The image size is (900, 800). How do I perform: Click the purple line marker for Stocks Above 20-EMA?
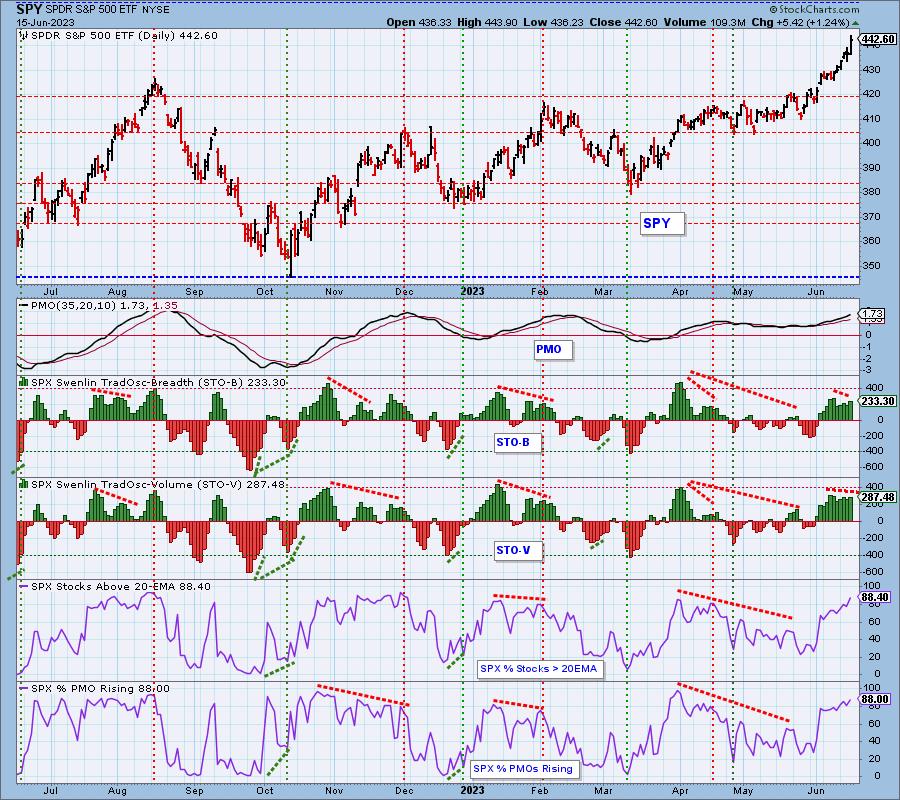(x=24, y=586)
